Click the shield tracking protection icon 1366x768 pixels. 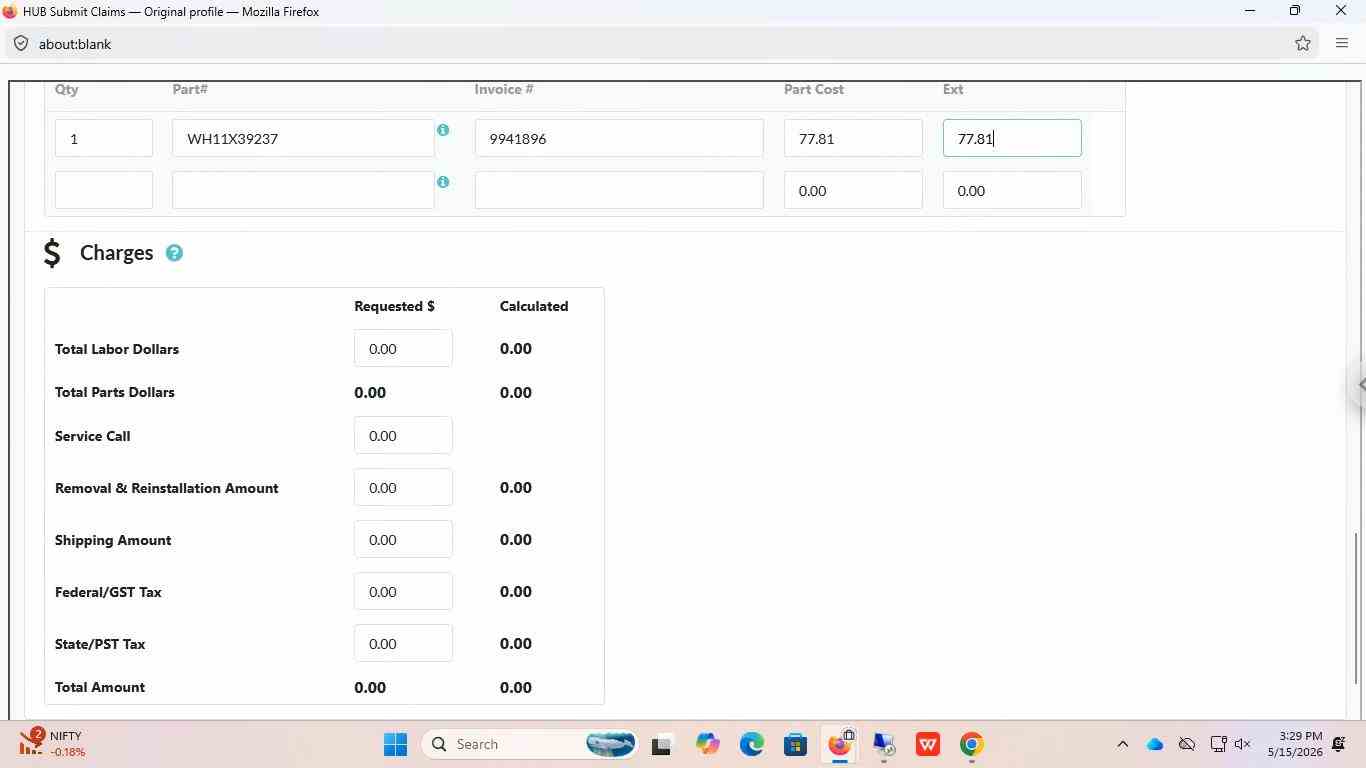point(21,43)
